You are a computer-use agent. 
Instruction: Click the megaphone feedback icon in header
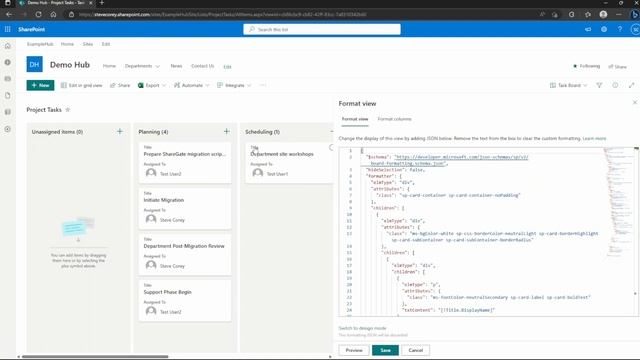point(588,29)
